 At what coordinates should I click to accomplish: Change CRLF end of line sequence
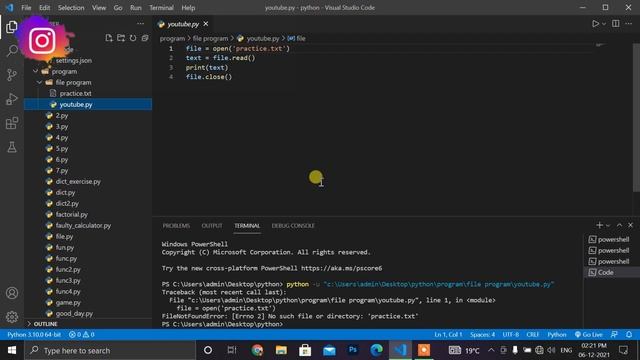coord(533,335)
